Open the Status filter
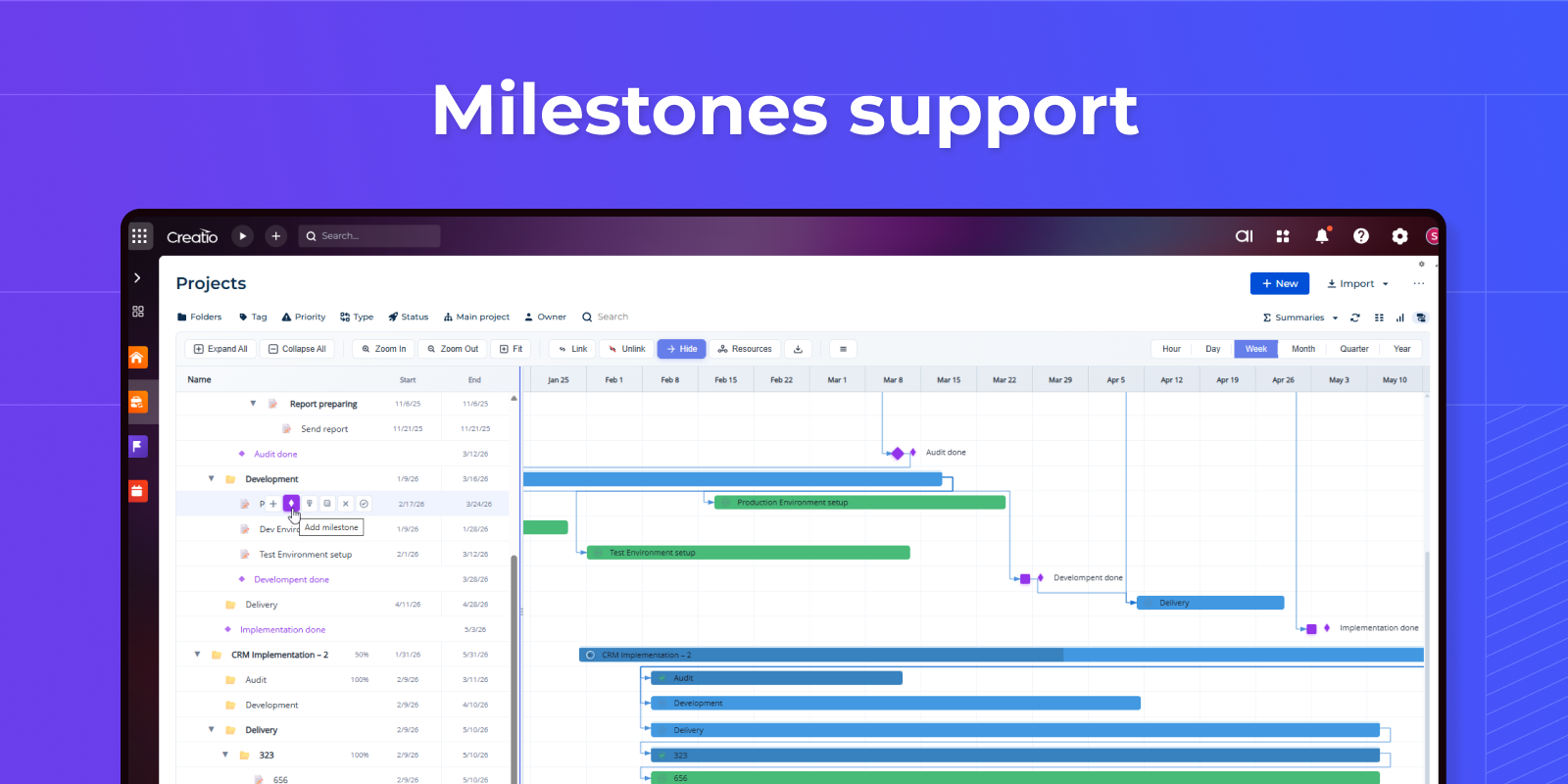The height and width of the screenshot is (784, 1568). [x=408, y=317]
